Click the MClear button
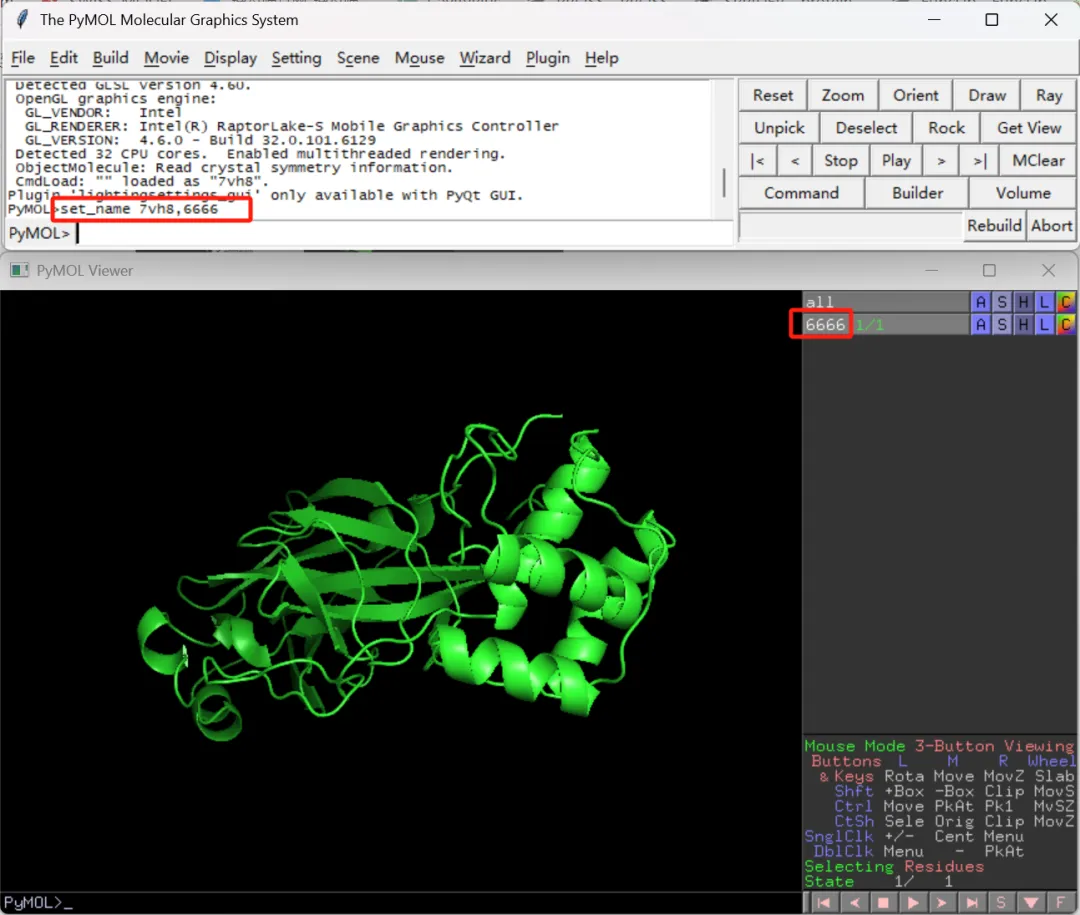The image size is (1080, 915). [1037, 161]
